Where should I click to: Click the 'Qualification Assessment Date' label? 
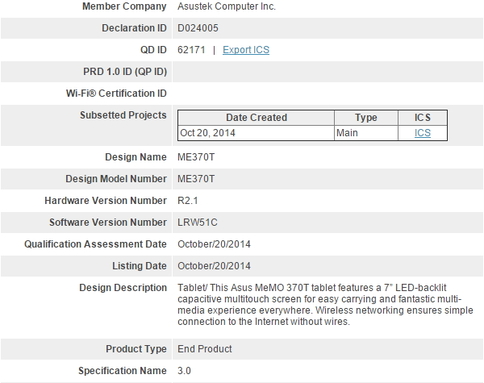[95, 244]
